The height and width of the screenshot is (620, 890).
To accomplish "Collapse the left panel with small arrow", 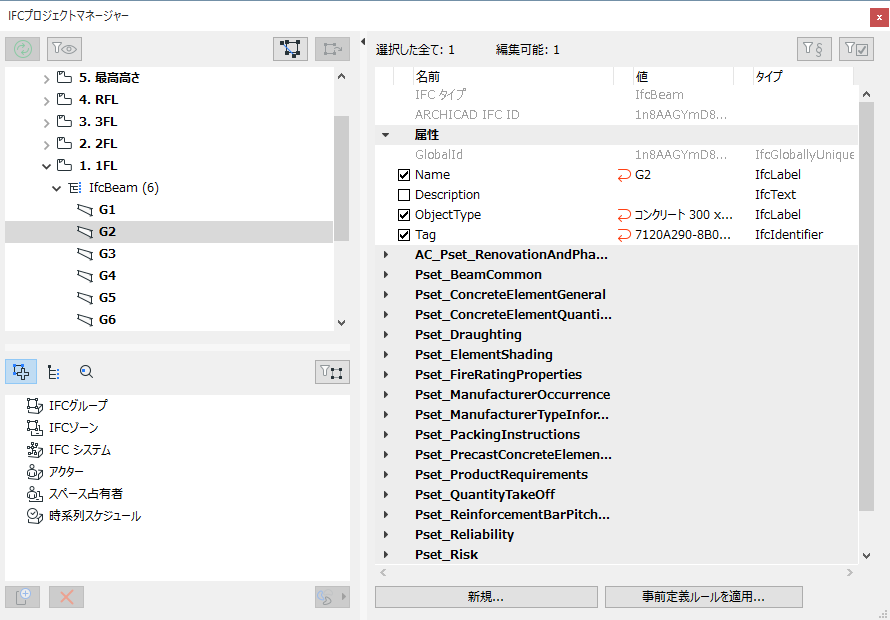I will 363,41.
